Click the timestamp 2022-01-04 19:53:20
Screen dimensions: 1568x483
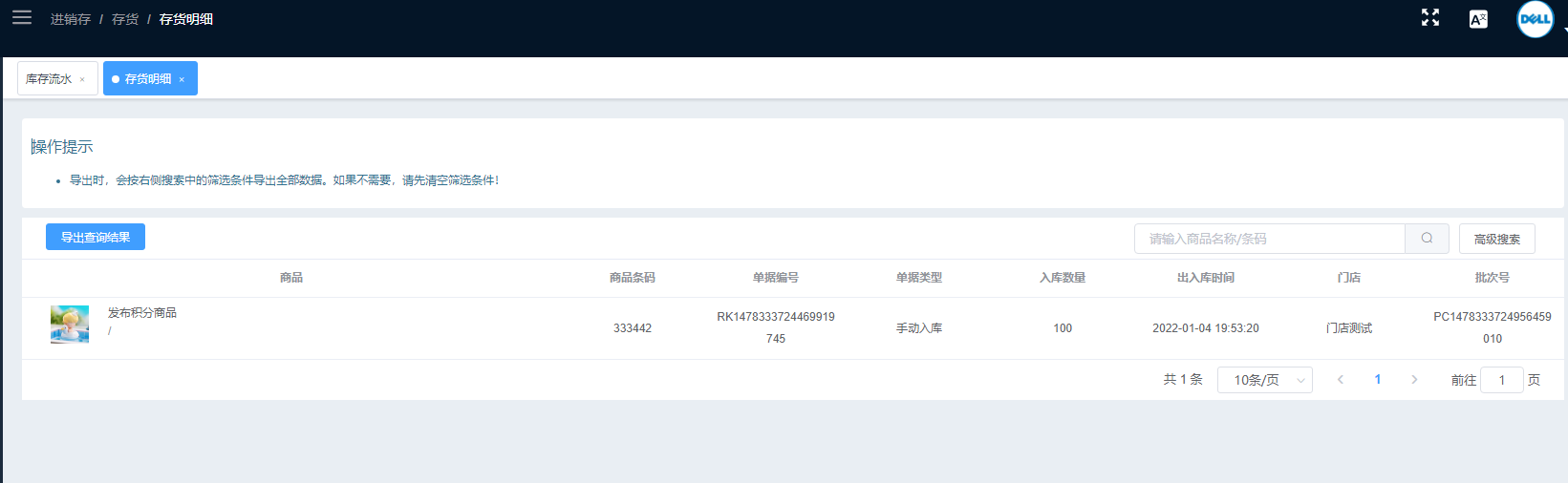(x=1206, y=328)
